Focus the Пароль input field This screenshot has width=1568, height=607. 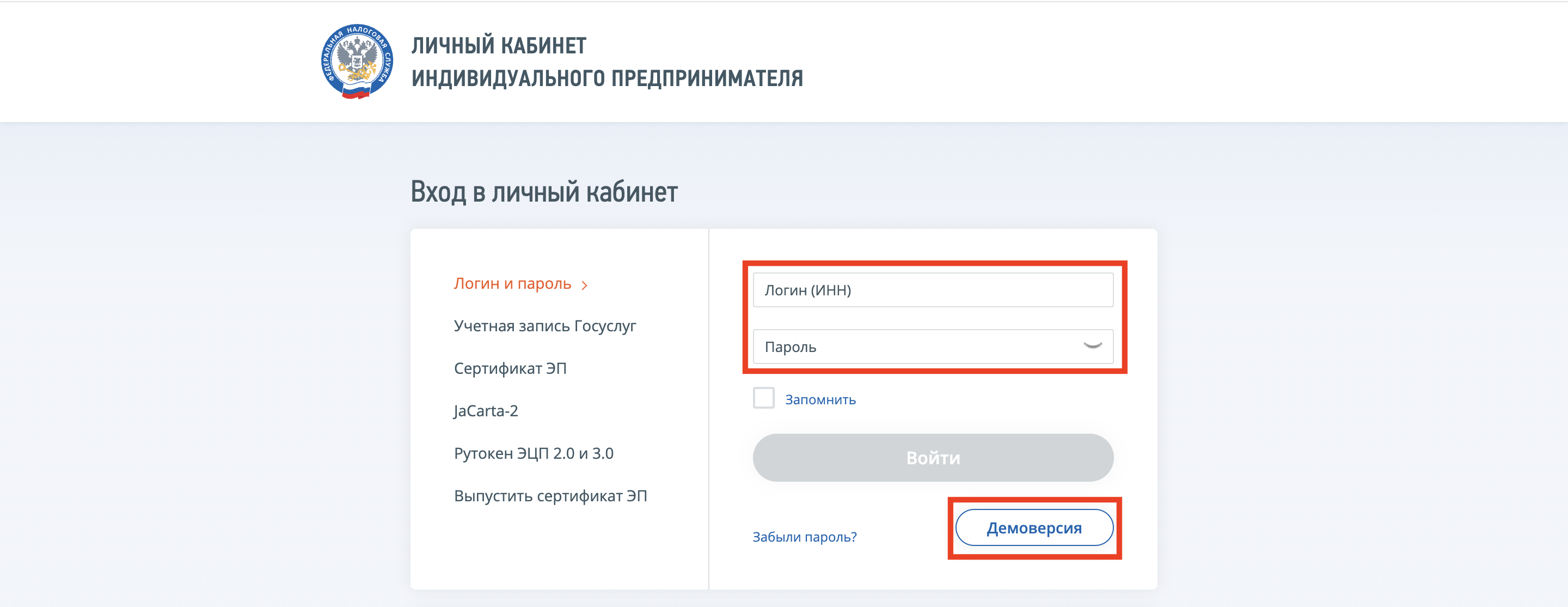pyautogui.click(x=933, y=346)
